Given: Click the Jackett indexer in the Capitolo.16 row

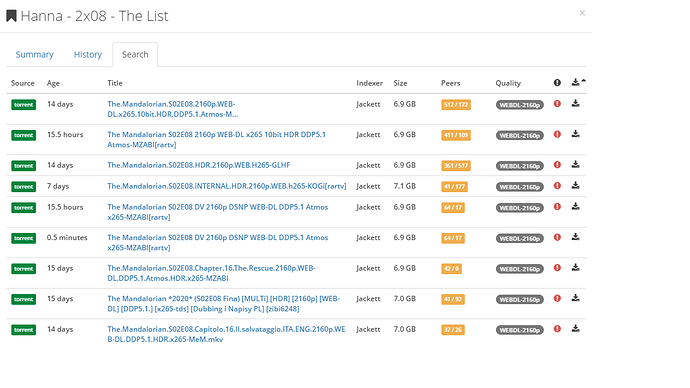Looking at the screenshot, I should point(368,329).
